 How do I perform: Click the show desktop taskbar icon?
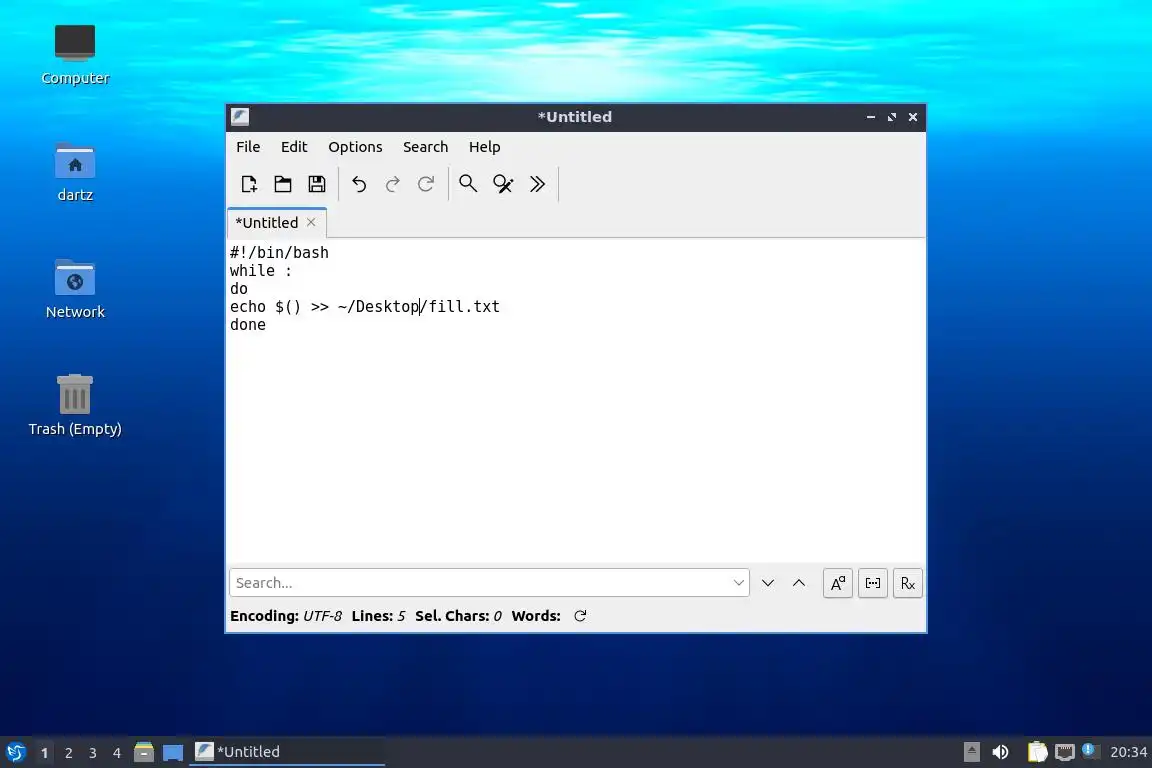[x=173, y=752]
